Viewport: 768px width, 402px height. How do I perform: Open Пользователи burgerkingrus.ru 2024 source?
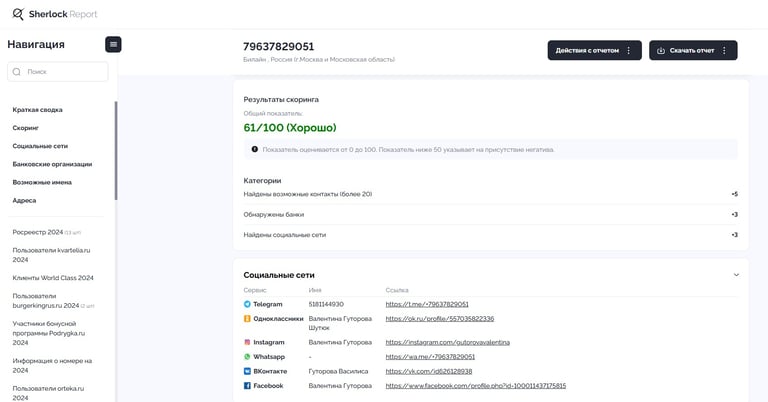point(53,301)
